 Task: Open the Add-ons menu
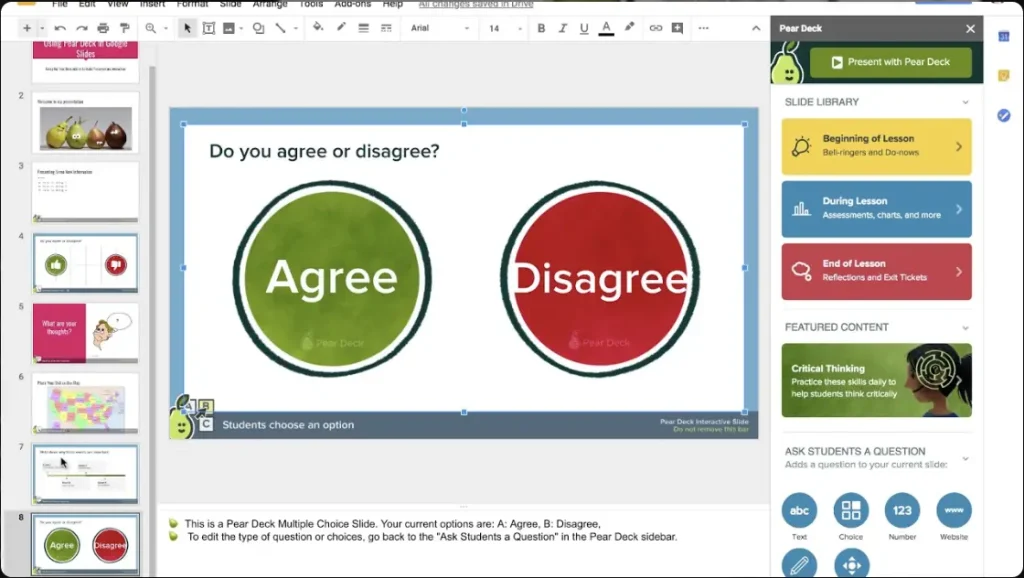[351, 5]
